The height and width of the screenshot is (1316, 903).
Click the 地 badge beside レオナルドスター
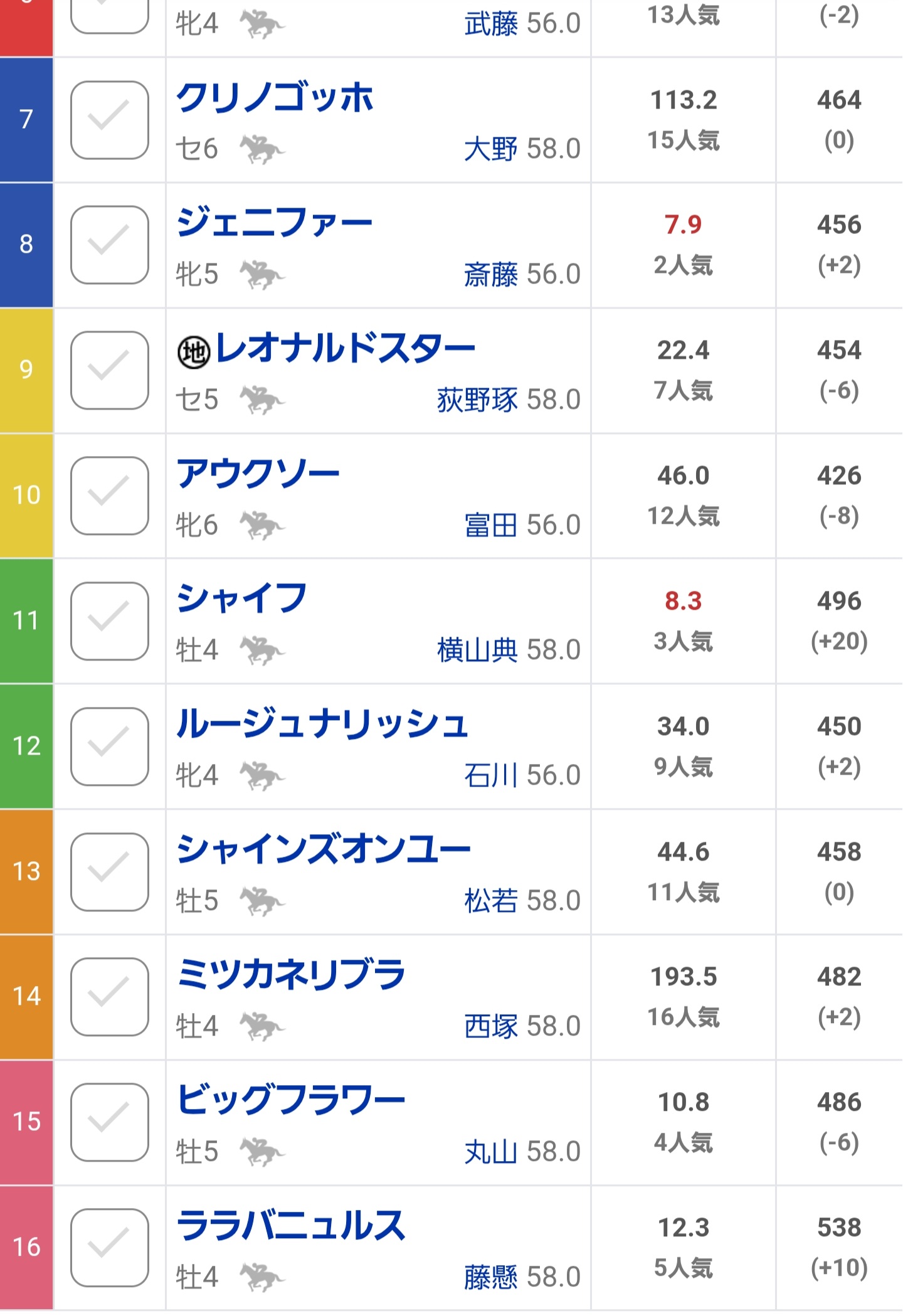[194, 352]
